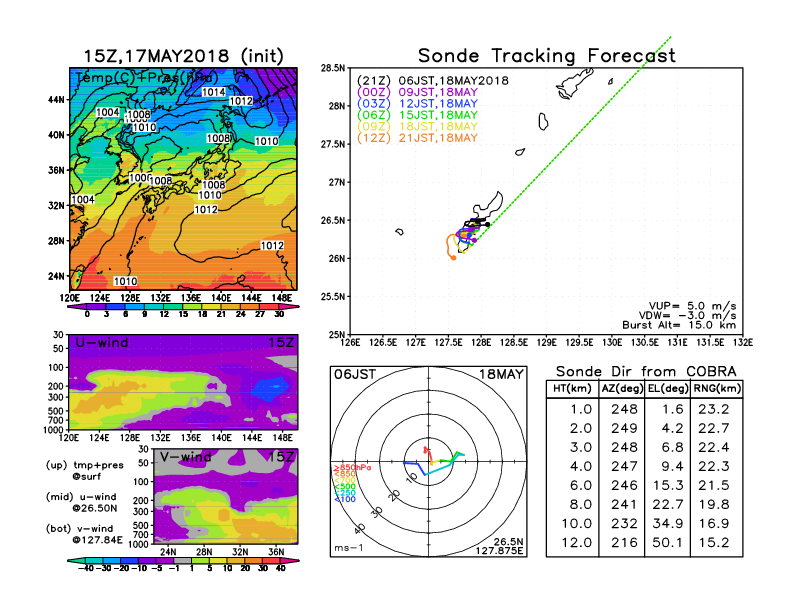Click the "V-wind" panel label

[185, 457]
